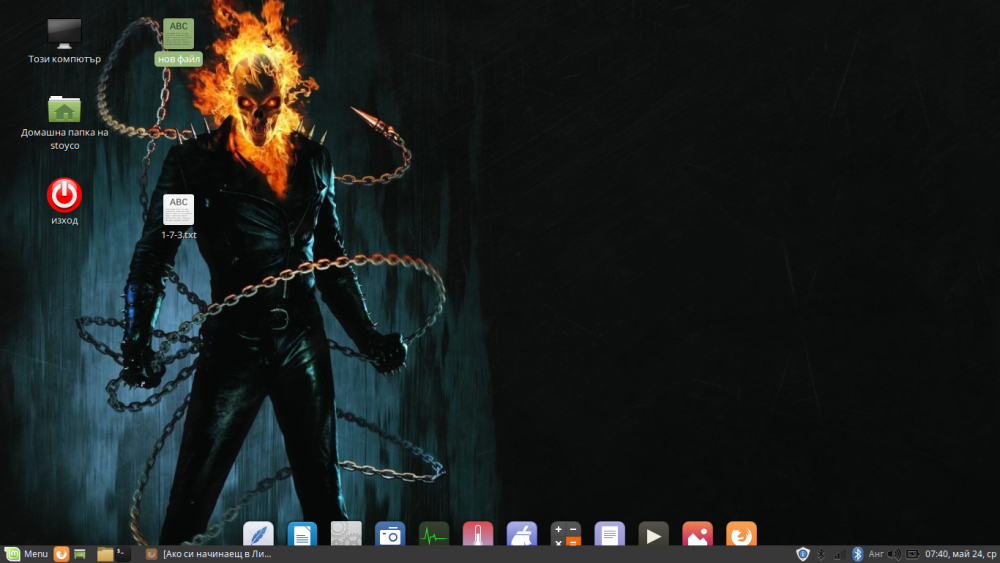Launch LibreOffice Writer from the dock

302,534
